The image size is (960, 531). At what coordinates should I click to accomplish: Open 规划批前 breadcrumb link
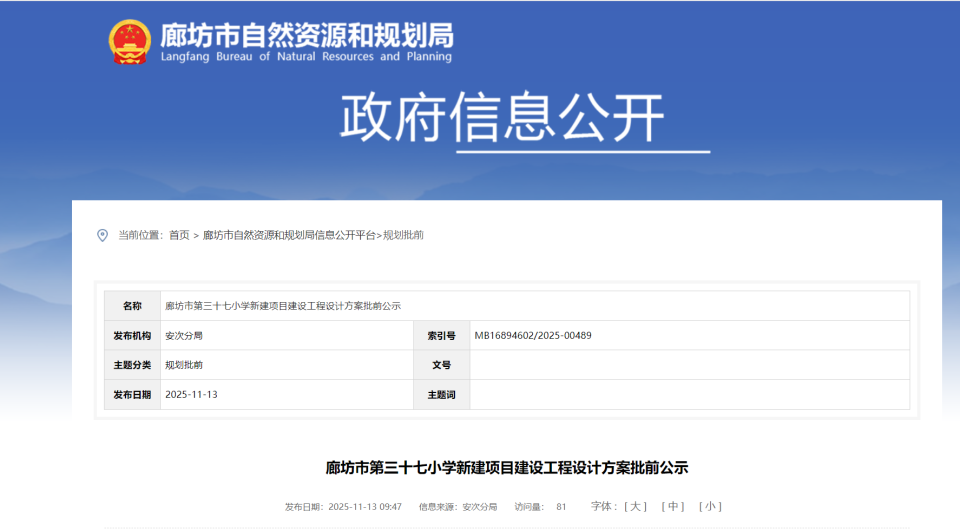click(403, 235)
